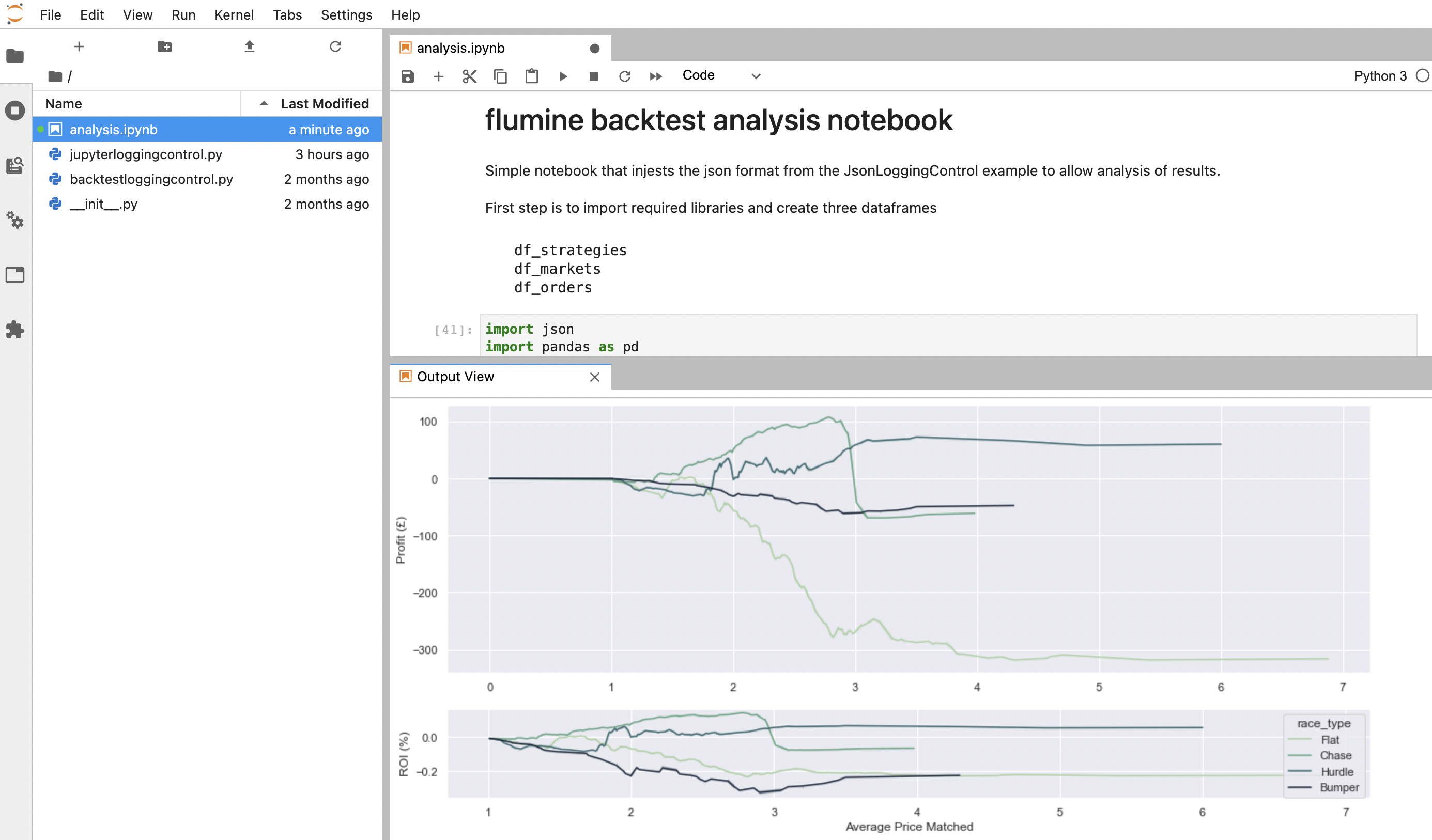The width and height of the screenshot is (1432, 840).
Task: Run the selected cell
Action: coord(563,76)
